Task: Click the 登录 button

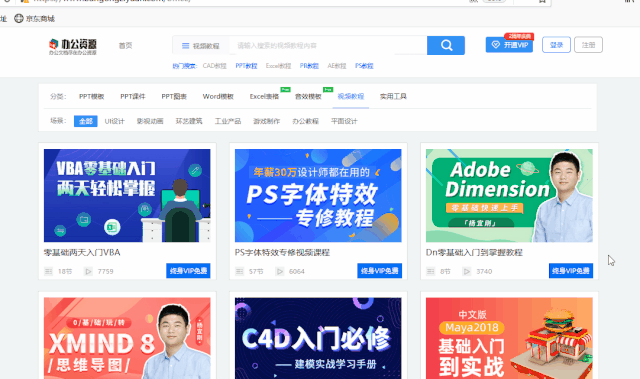Action: click(556, 45)
